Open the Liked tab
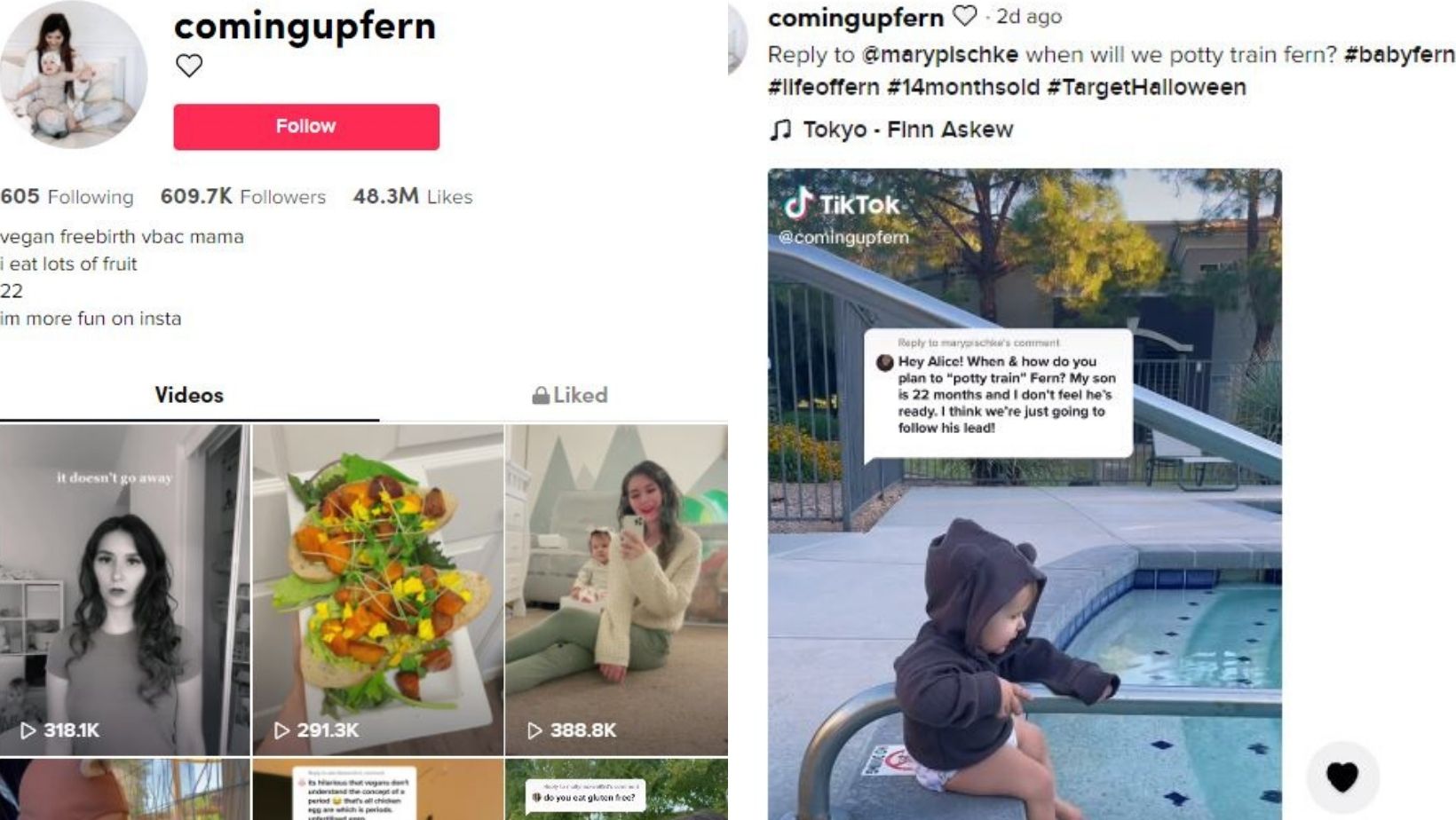Viewport: 1456px width, 820px height. tap(569, 396)
